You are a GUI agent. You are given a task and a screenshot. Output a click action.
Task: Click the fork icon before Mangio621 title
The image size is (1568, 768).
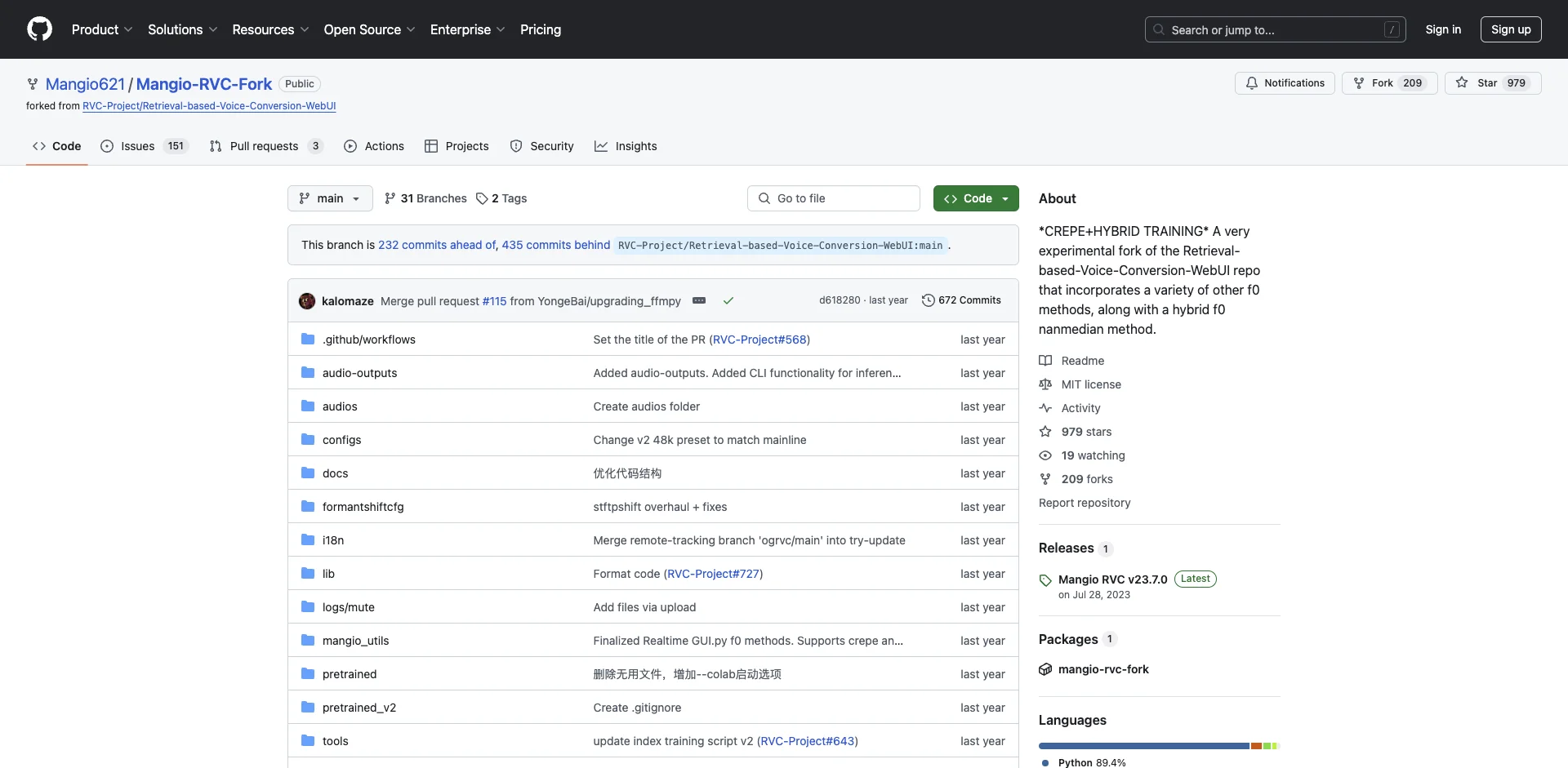point(33,84)
